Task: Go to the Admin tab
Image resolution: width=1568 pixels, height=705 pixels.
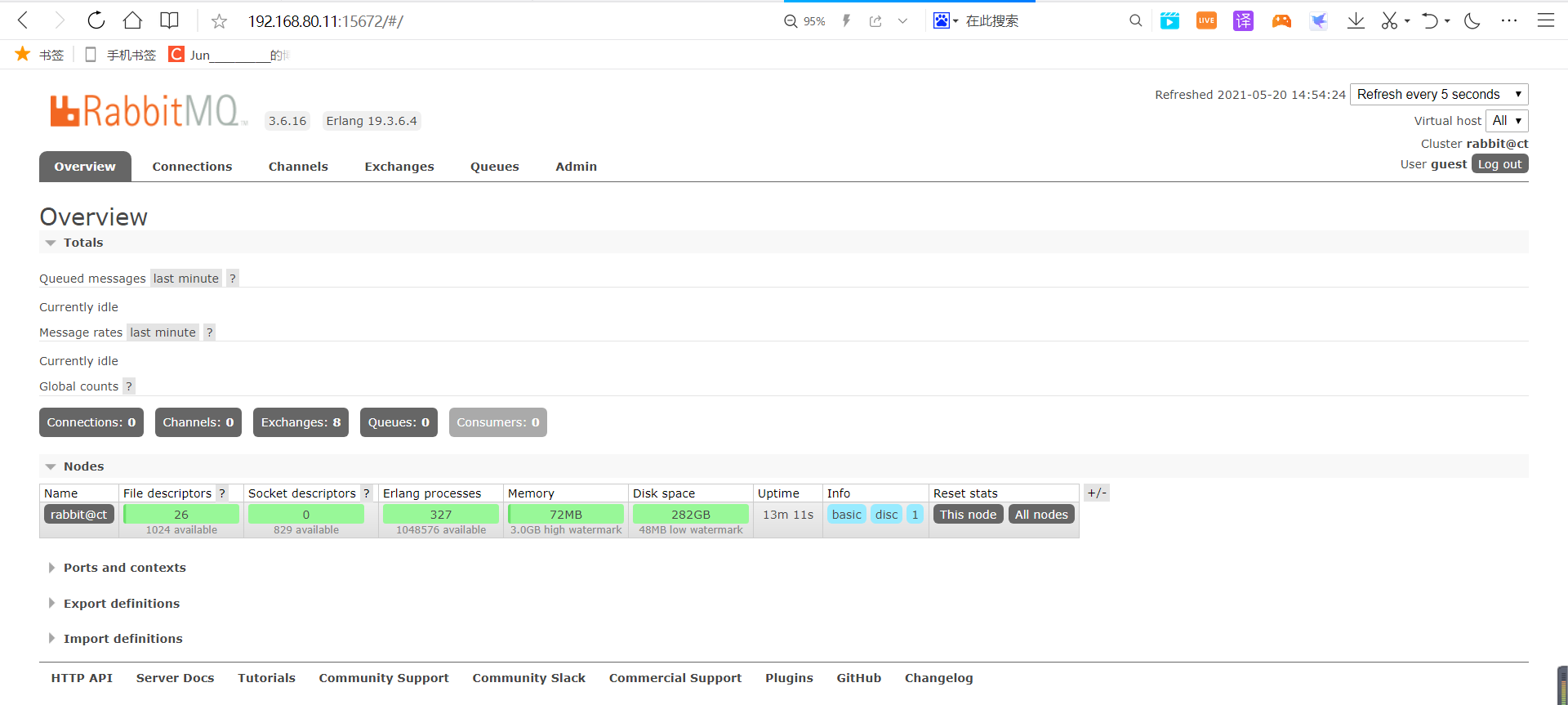Action: [577, 167]
